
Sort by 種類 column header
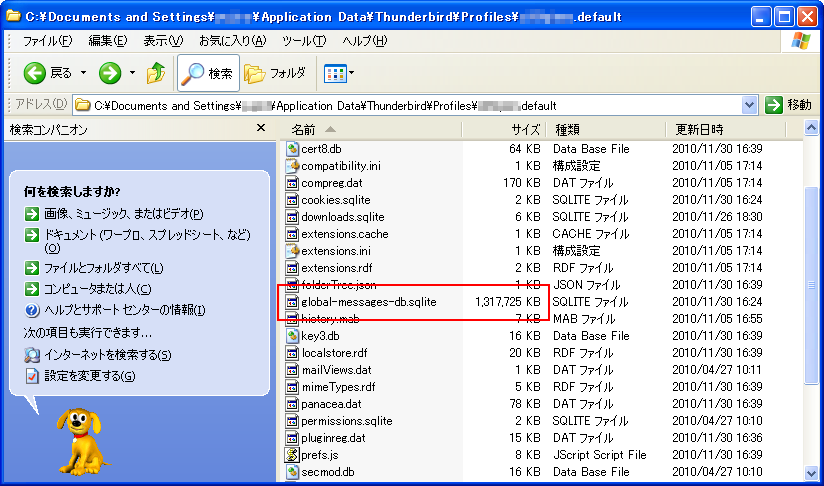pos(606,129)
